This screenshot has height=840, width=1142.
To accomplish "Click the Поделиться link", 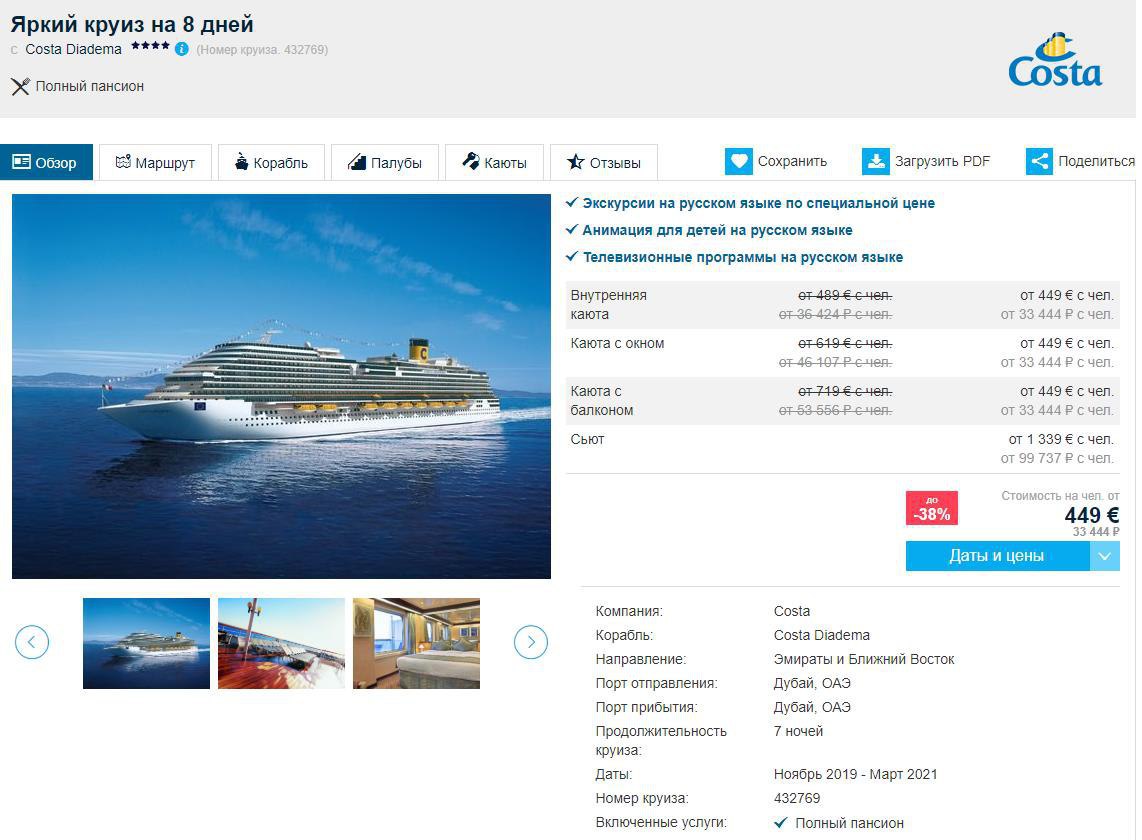I will (x=1096, y=161).
